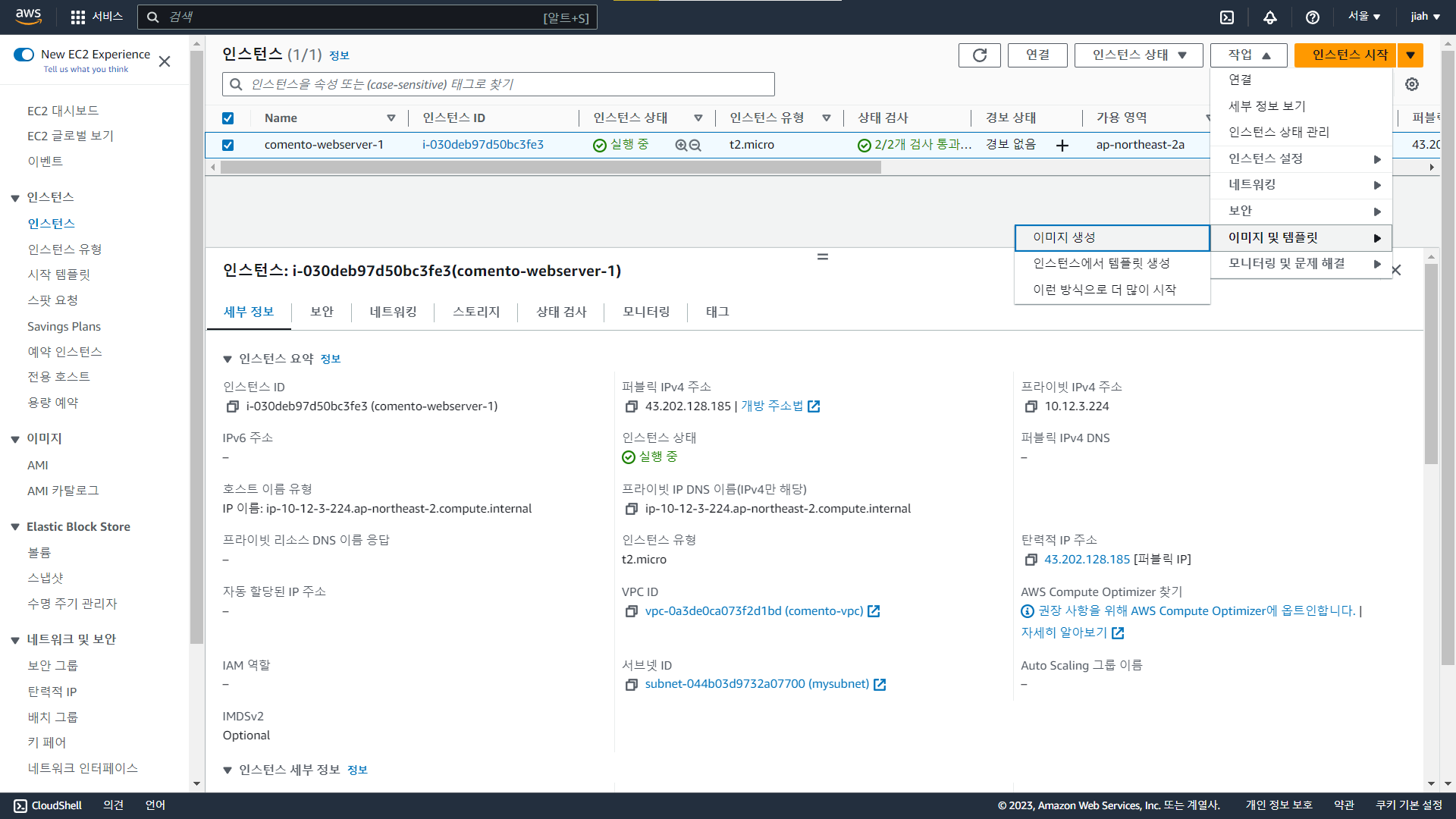Viewport: 1456px width, 819px height.
Task: Open the comento-vpc VPC link
Action: pyautogui.click(x=754, y=611)
